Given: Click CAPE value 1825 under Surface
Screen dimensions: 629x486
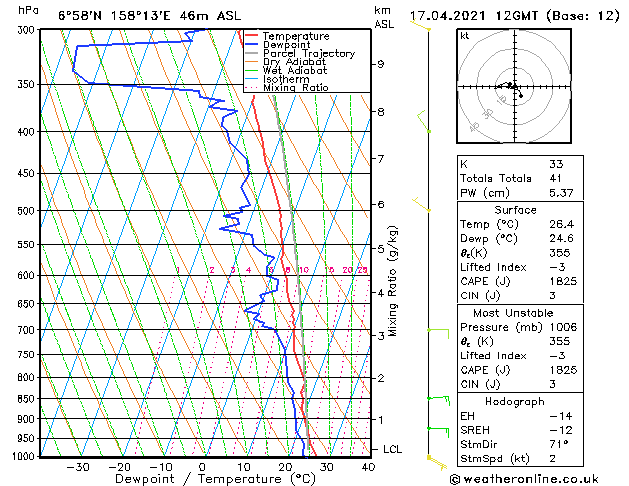Looking at the screenshot, I should click(x=563, y=281).
